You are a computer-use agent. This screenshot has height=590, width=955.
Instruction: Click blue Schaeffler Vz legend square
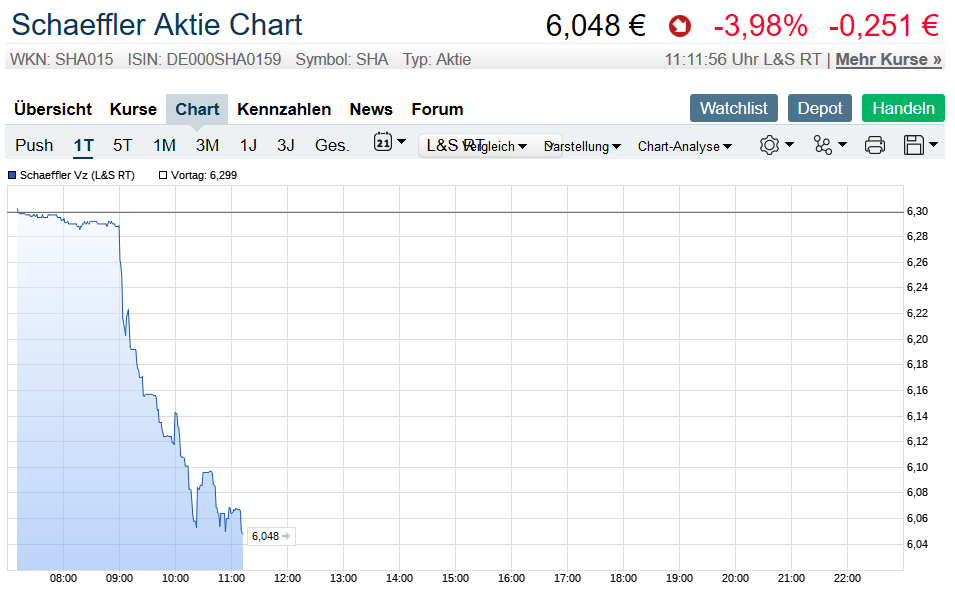click(12, 175)
